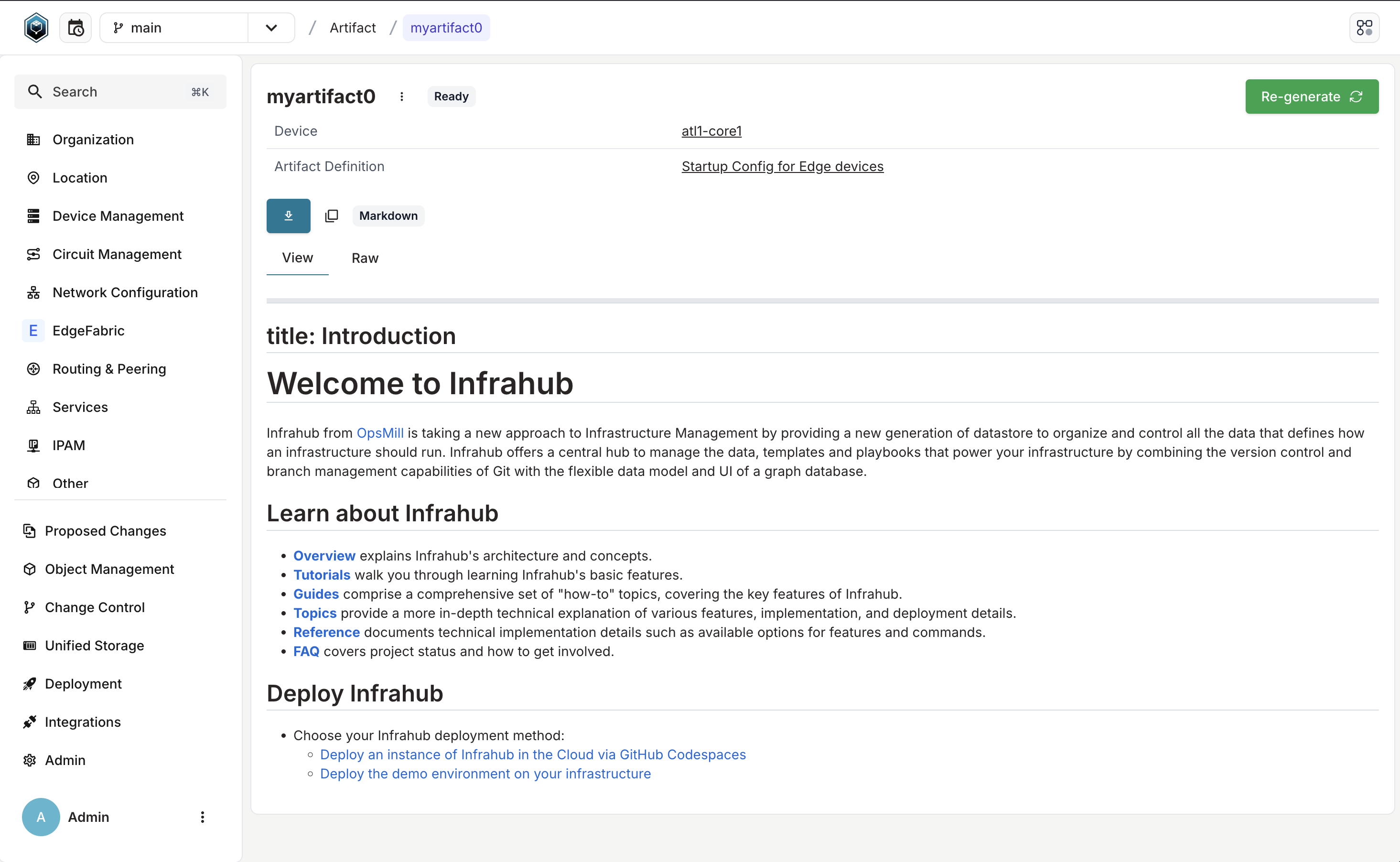Select the EdgeFabric sidebar entry
The image size is (1400, 862).
tap(88, 330)
